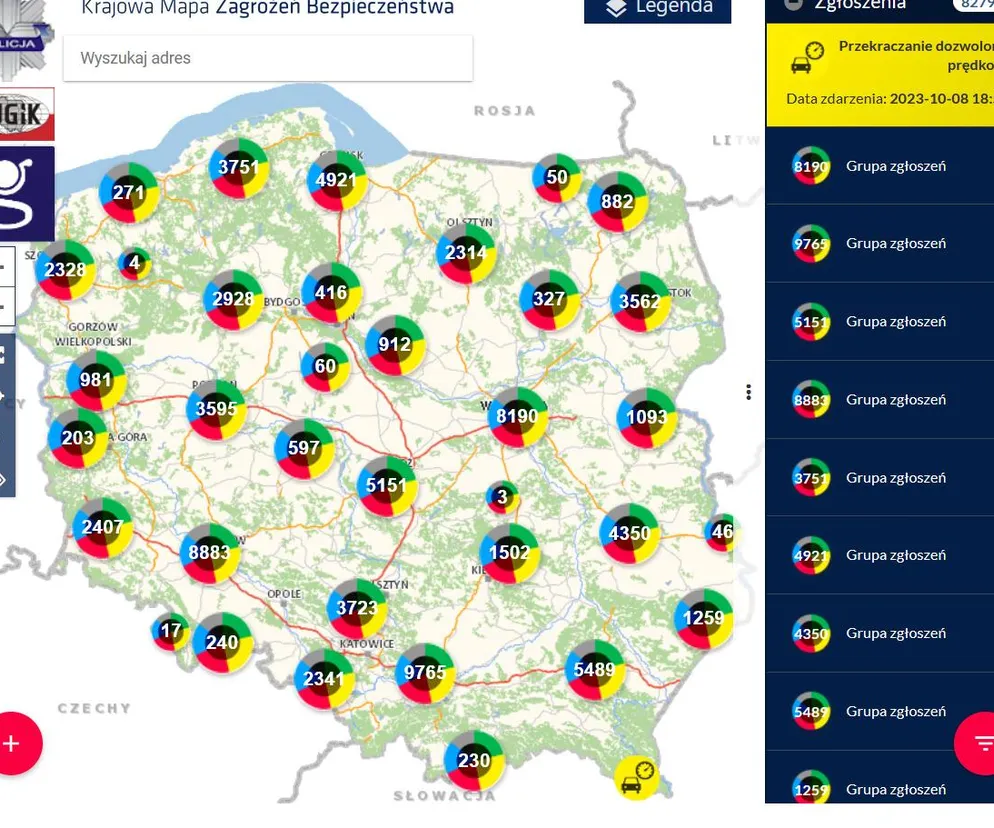Click the 271 map cluster

point(129,192)
